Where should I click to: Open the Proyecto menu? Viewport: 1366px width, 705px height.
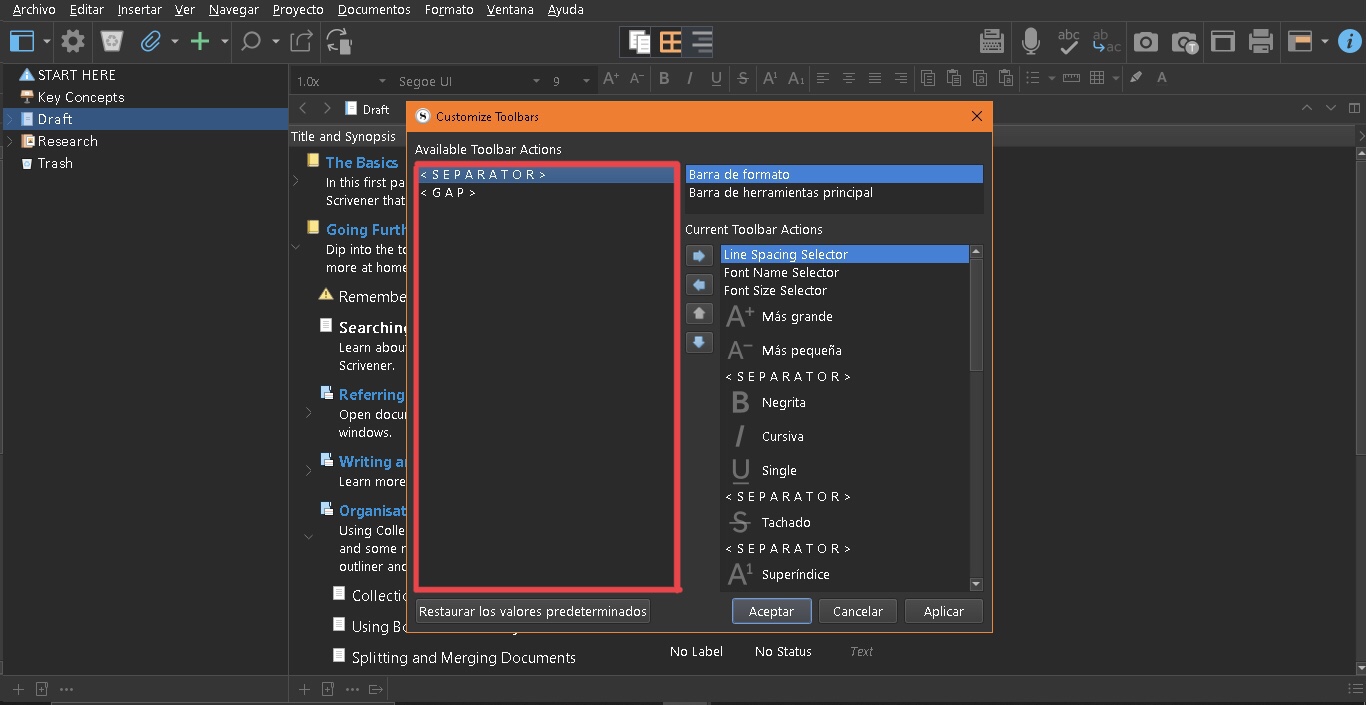pyautogui.click(x=298, y=9)
